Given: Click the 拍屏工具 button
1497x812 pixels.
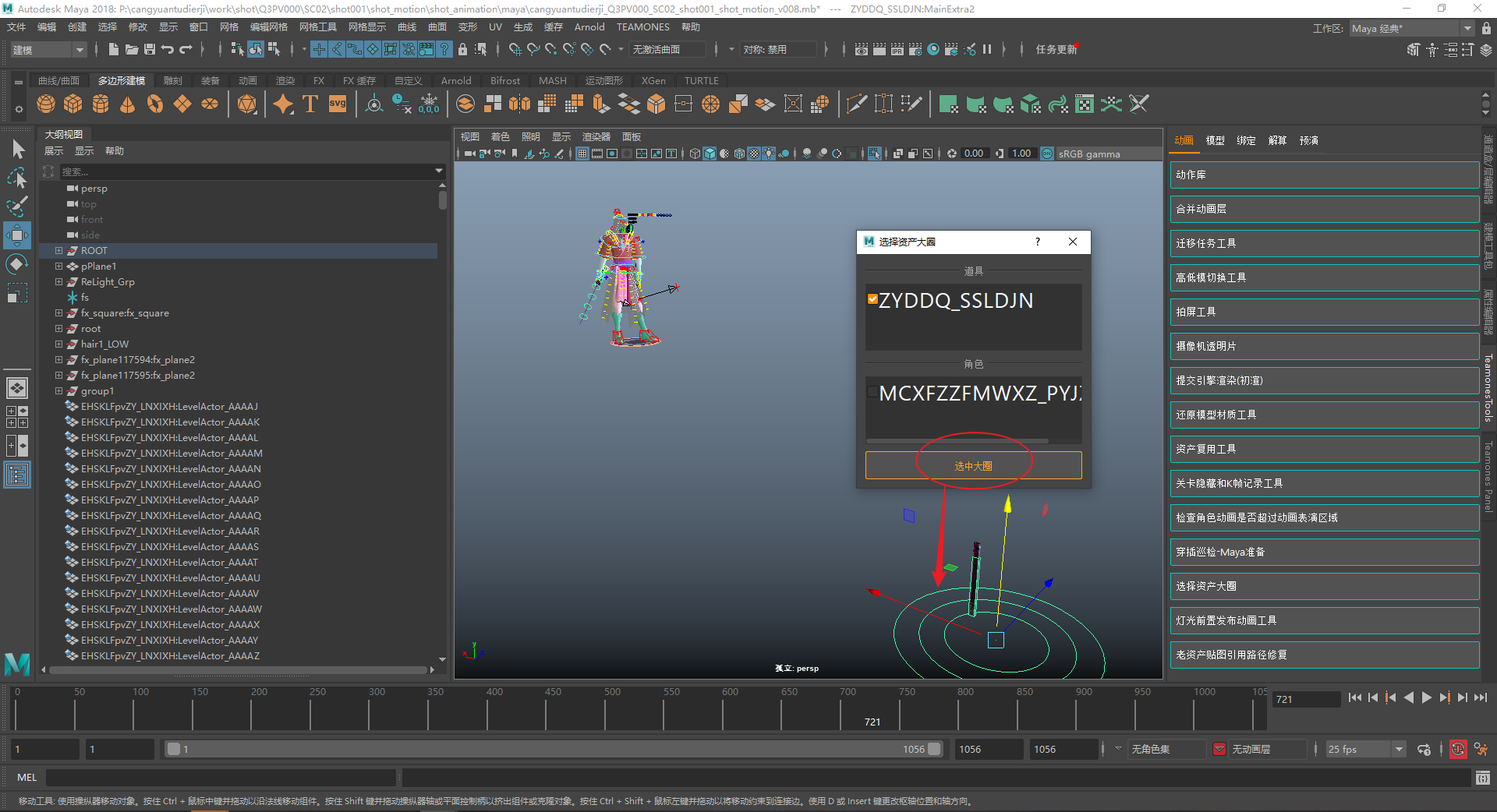Looking at the screenshot, I should [x=1324, y=312].
